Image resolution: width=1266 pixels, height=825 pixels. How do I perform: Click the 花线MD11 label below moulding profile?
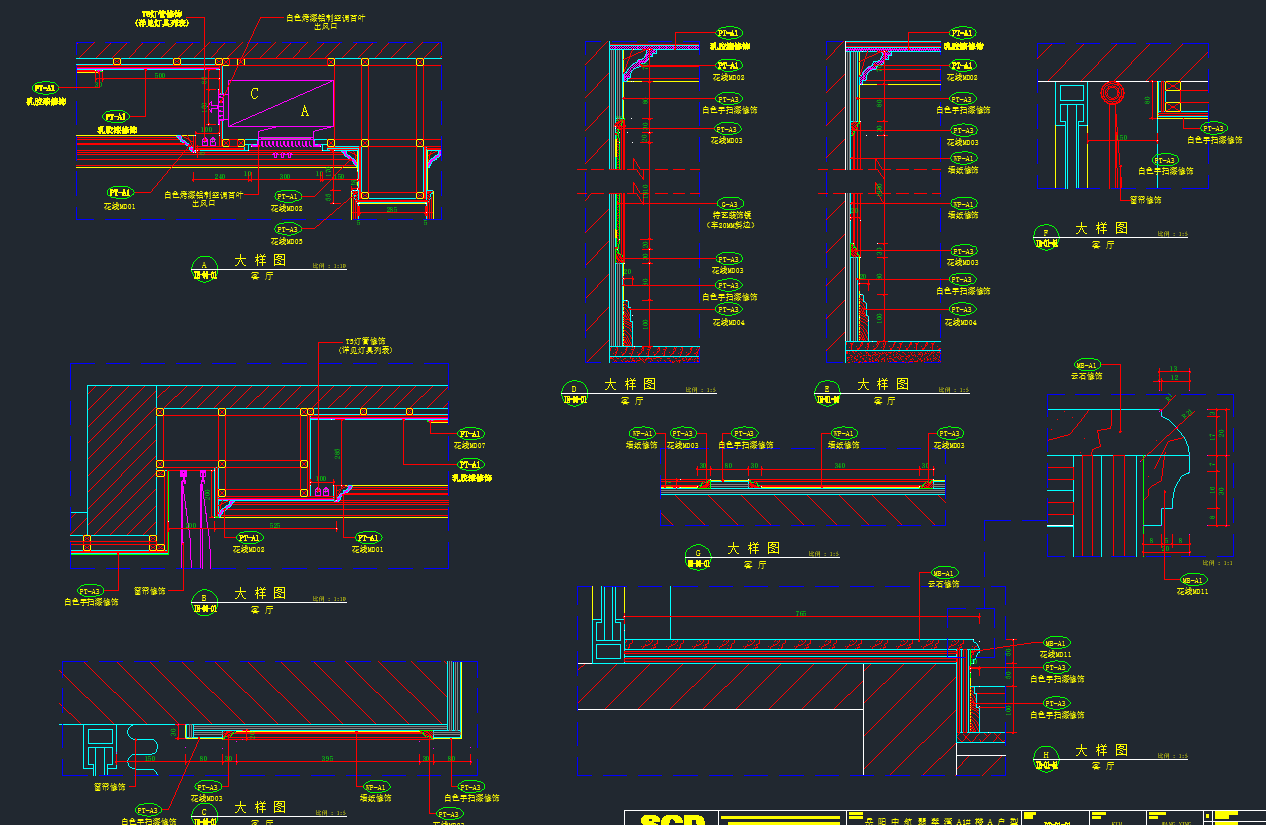click(1193, 591)
